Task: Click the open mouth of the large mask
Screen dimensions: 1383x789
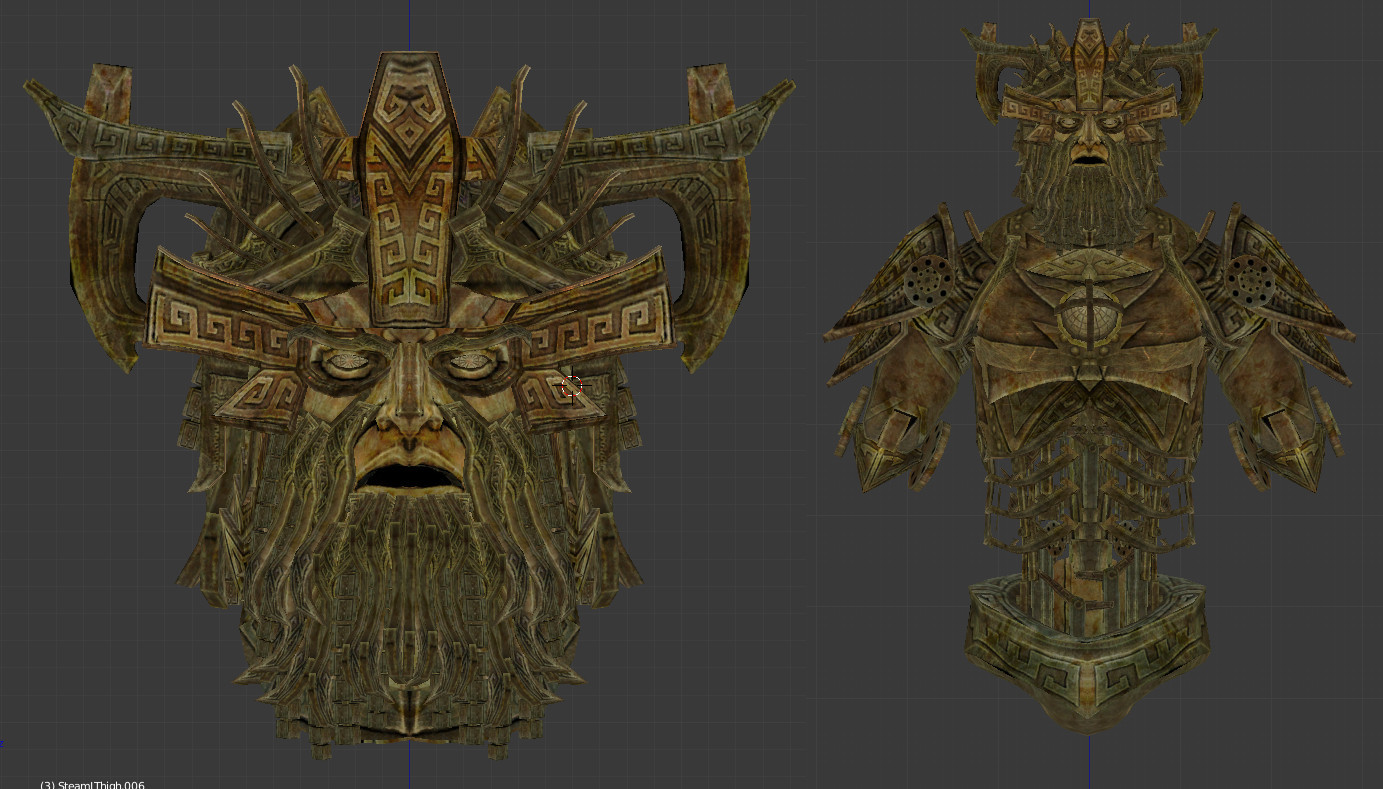Action: (x=408, y=477)
